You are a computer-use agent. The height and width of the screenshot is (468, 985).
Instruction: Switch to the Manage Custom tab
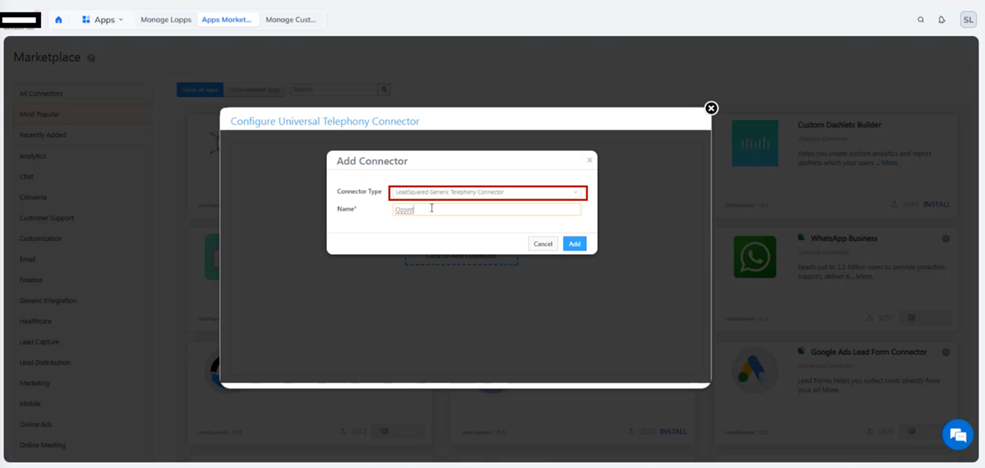[291, 19]
